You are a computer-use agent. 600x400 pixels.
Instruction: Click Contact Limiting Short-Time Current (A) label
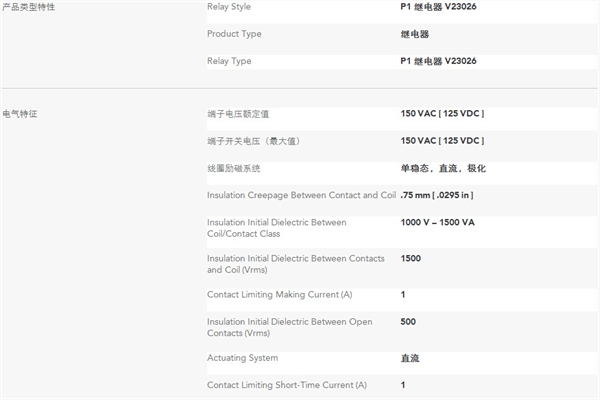point(286,385)
